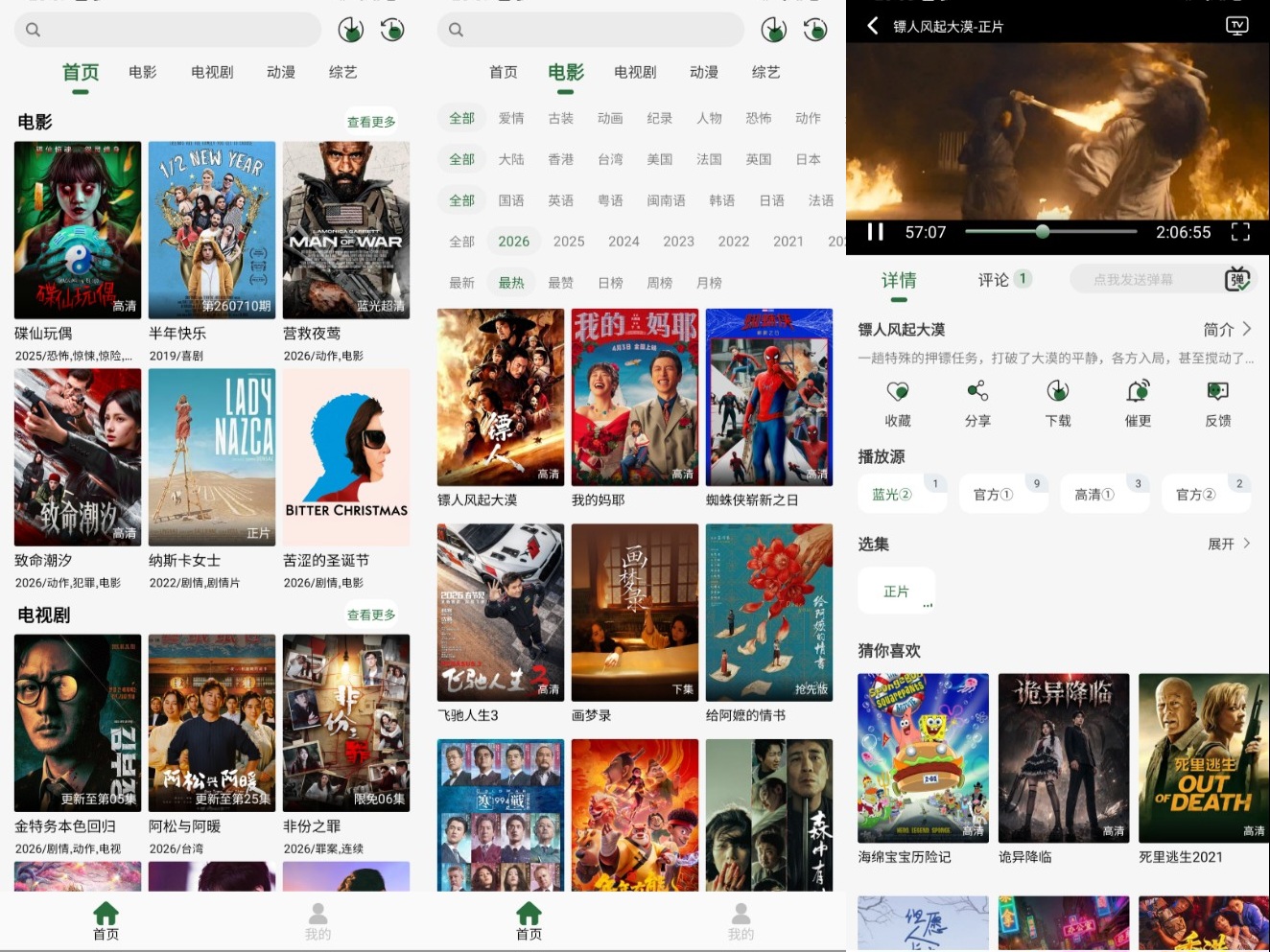Select the 2026 year filter
Image resolution: width=1270 pixels, height=952 pixels.
[x=513, y=242]
